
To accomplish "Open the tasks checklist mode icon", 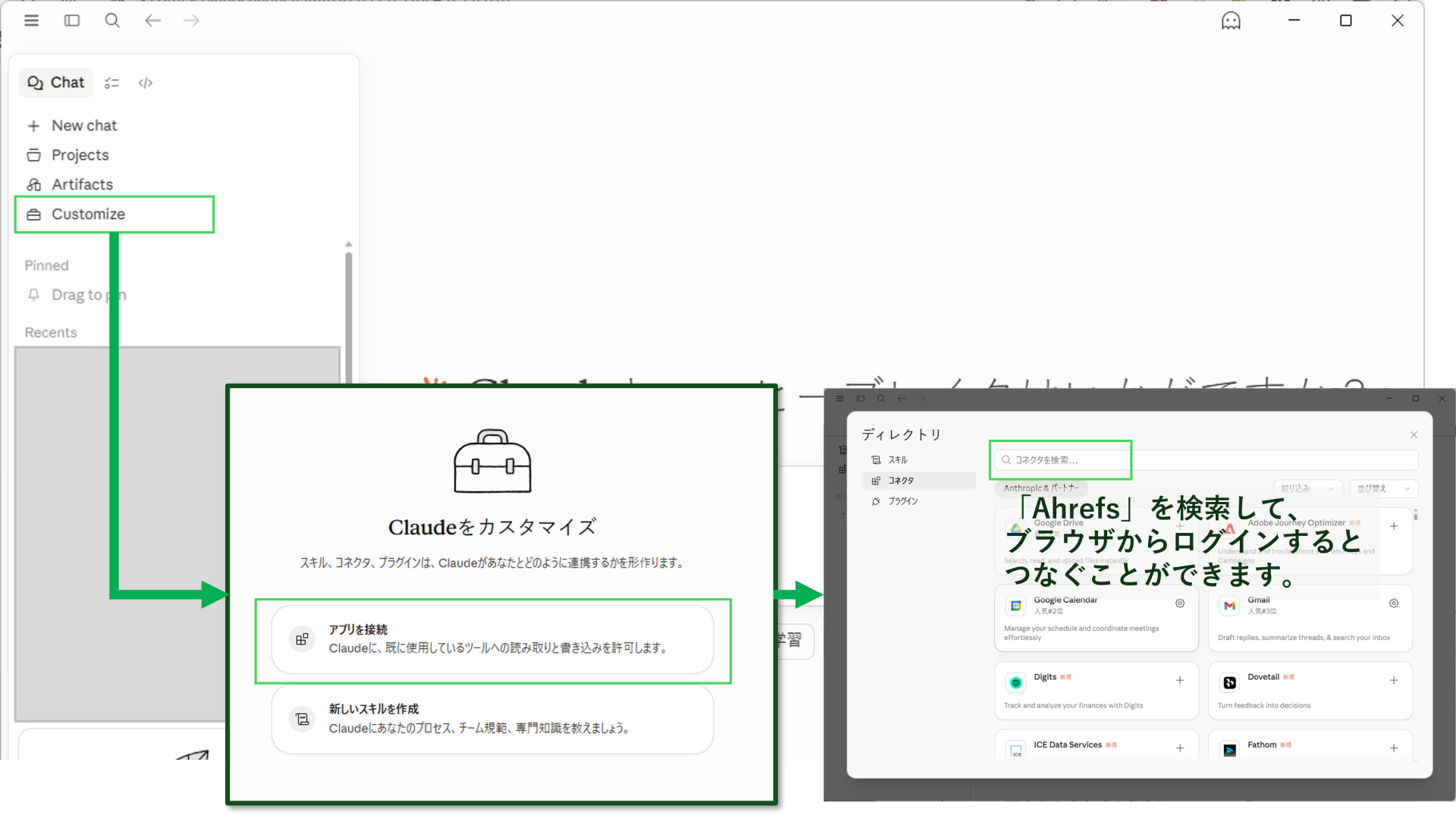I will 111,83.
